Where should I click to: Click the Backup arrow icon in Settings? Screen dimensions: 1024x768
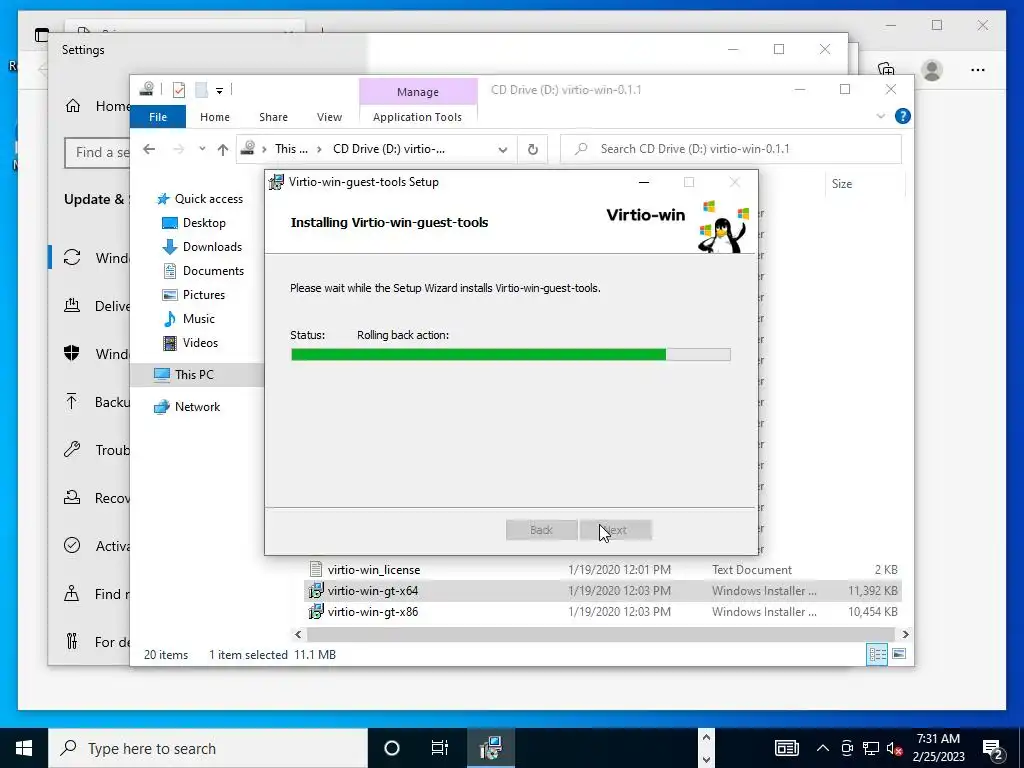point(72,402)
